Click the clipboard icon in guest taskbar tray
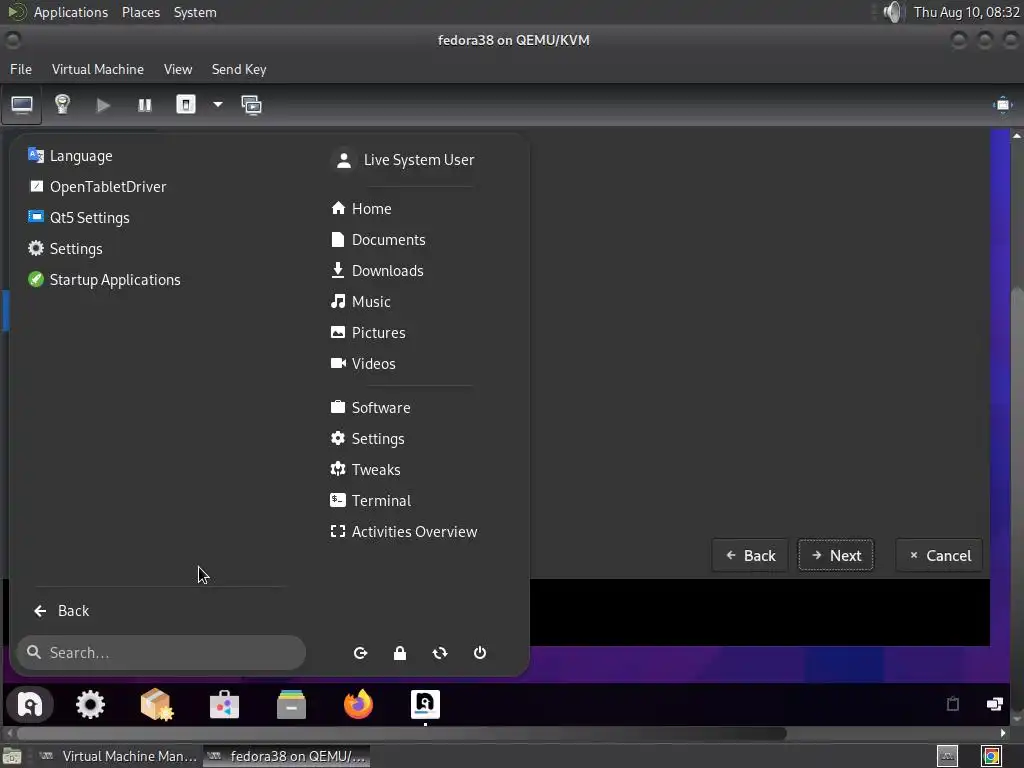The height and width of the screenshot is (768, 1024). coord(953,704)
